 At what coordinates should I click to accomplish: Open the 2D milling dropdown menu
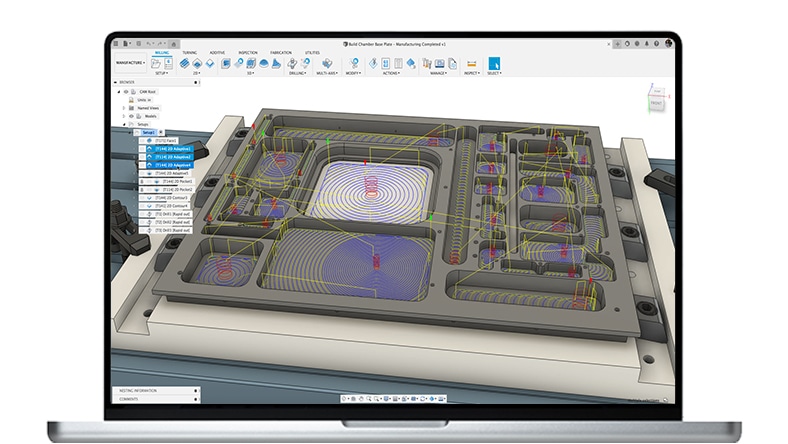pos(197,73)
